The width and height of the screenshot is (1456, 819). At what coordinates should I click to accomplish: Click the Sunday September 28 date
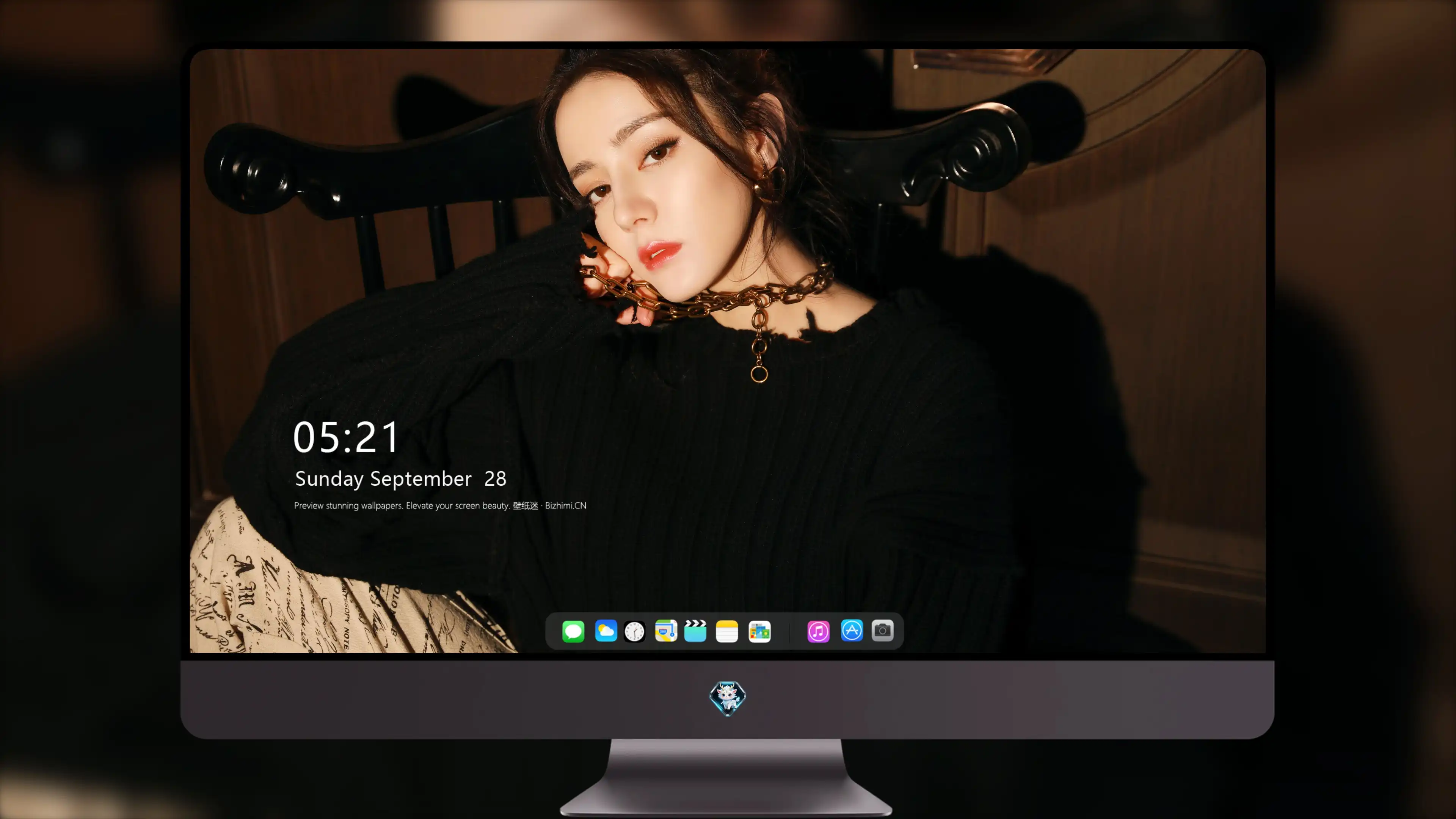[x=401, y=479]
